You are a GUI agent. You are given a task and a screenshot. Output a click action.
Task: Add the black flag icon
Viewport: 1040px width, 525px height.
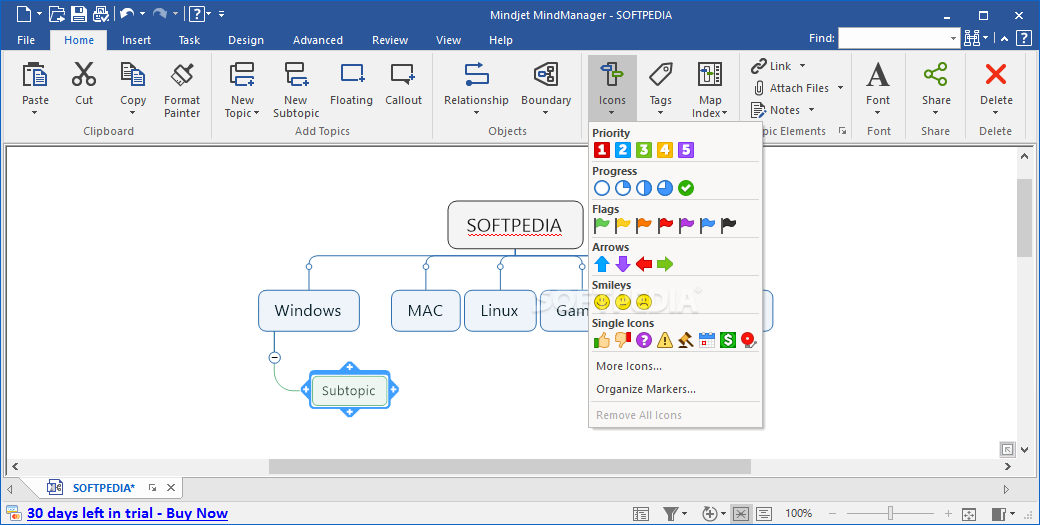pyautogui.click(x=728, y=226)
